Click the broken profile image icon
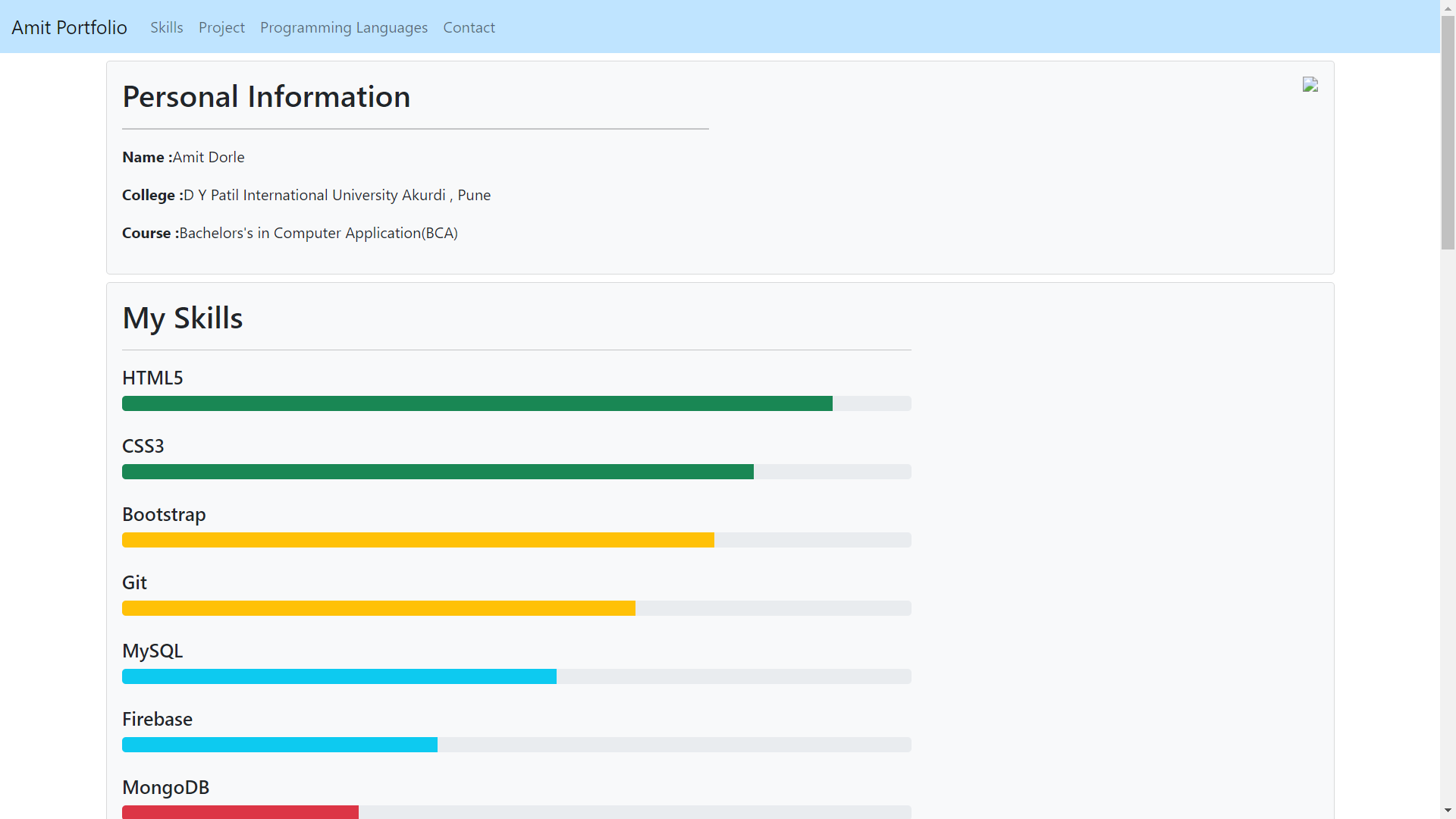Screen dimensions: 1456x819 tap(1310, 84)
